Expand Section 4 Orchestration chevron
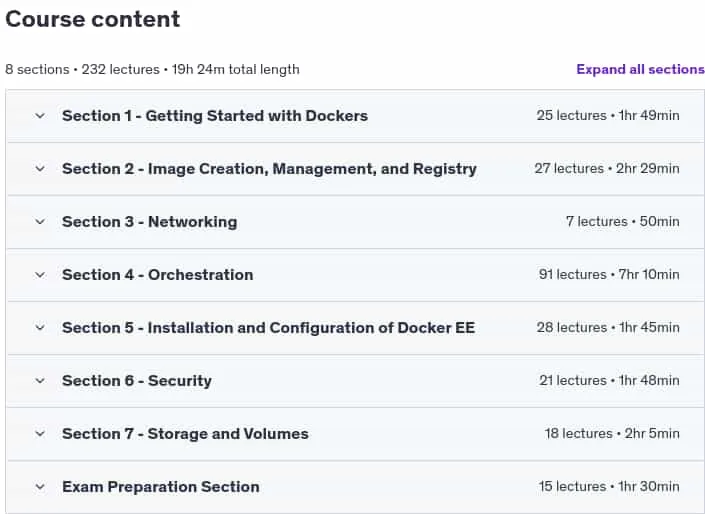705x514 pixels. click(40, 275)
